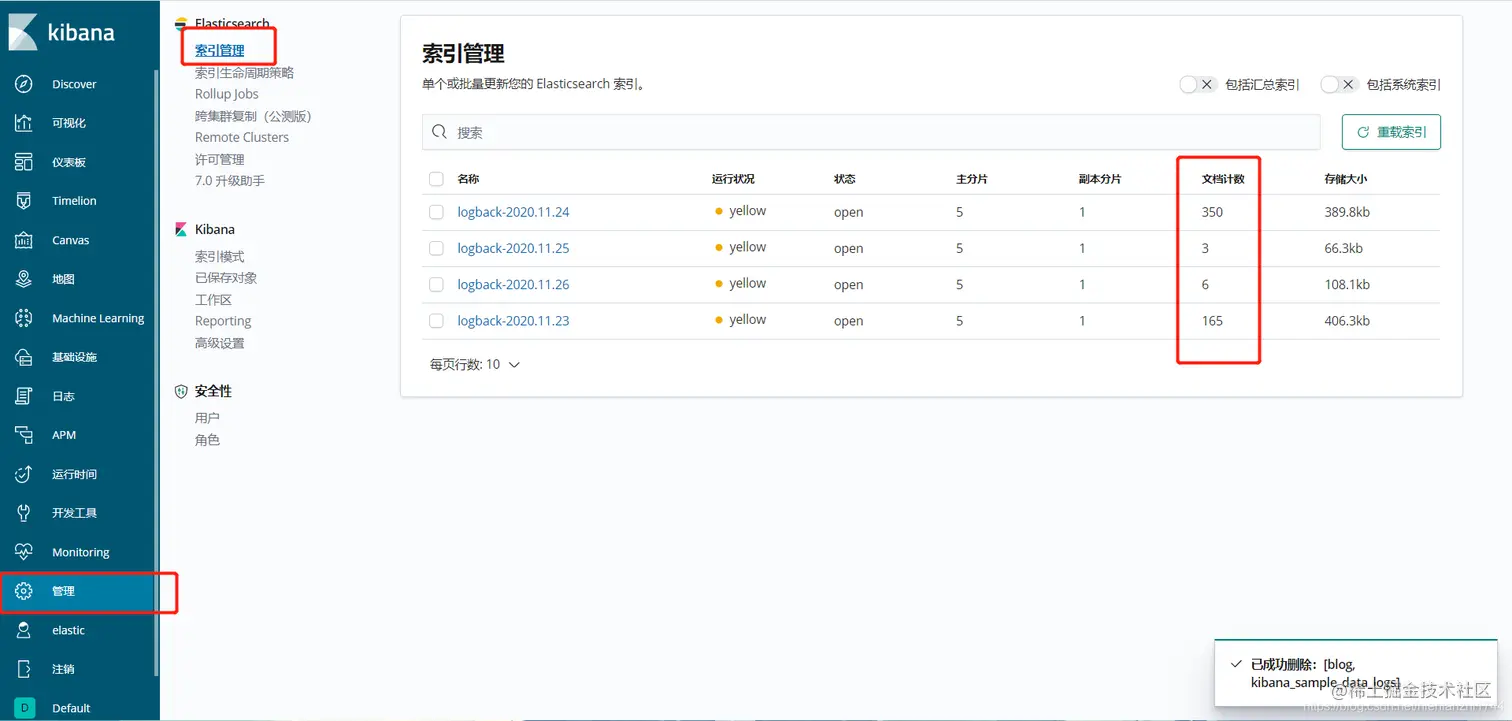
Task: Click the 重载索引 button
Action: [x=1391, y=132]
